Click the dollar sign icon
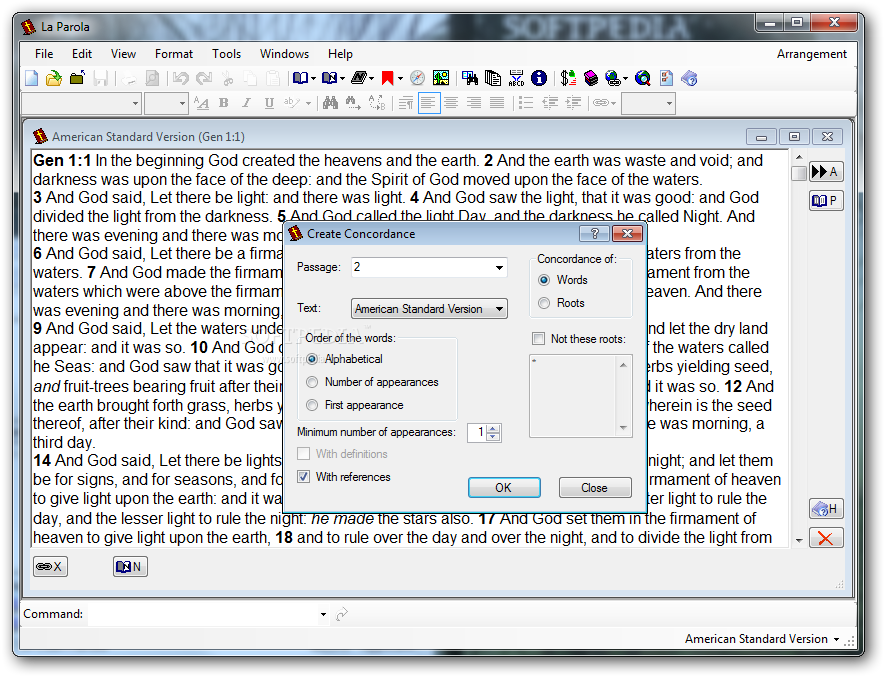 568,78
